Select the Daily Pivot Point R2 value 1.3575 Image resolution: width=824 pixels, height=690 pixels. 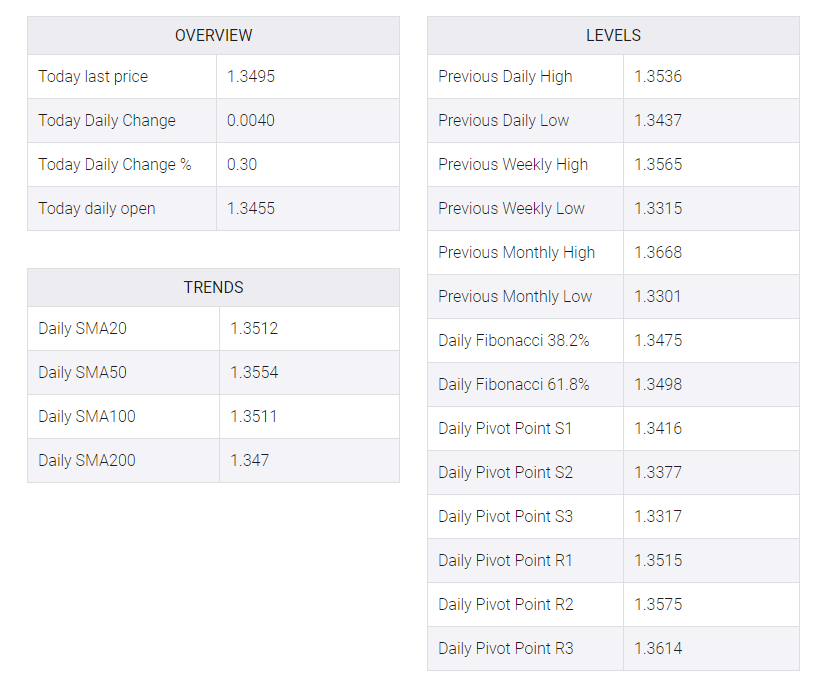[658, 604]
